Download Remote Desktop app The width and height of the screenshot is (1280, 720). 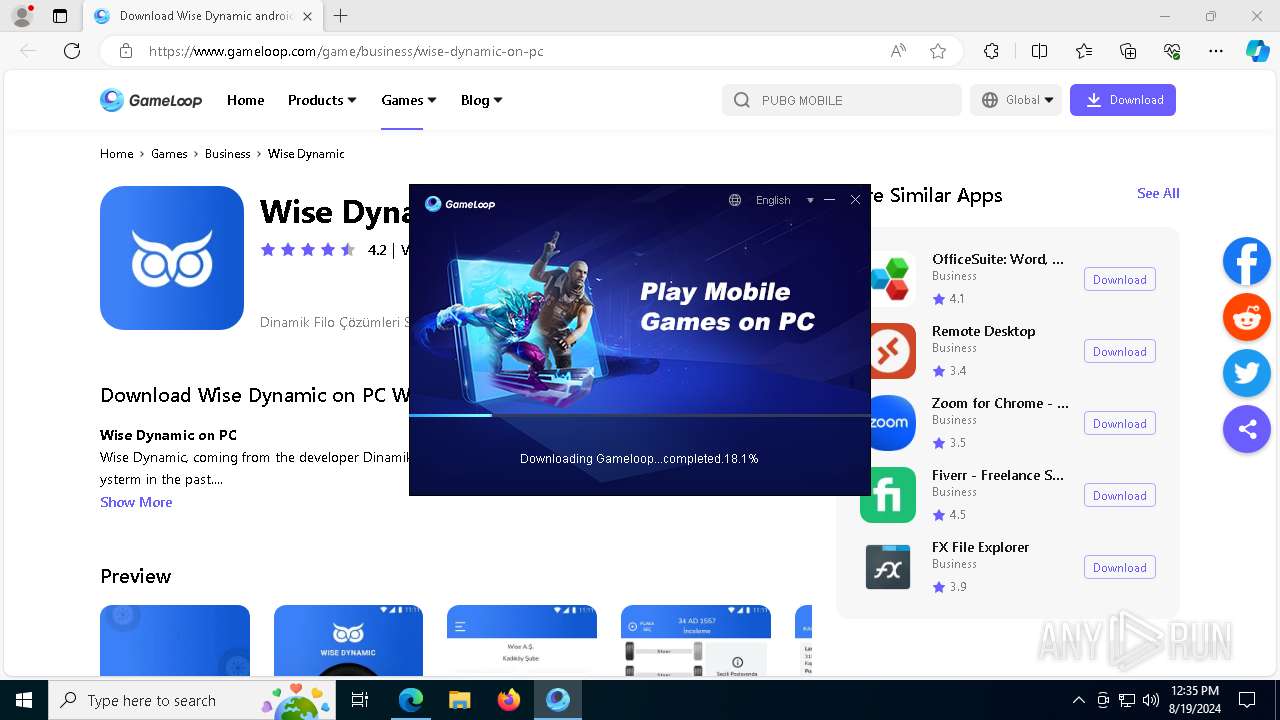pyautogui.click(x=1120, y=352)
